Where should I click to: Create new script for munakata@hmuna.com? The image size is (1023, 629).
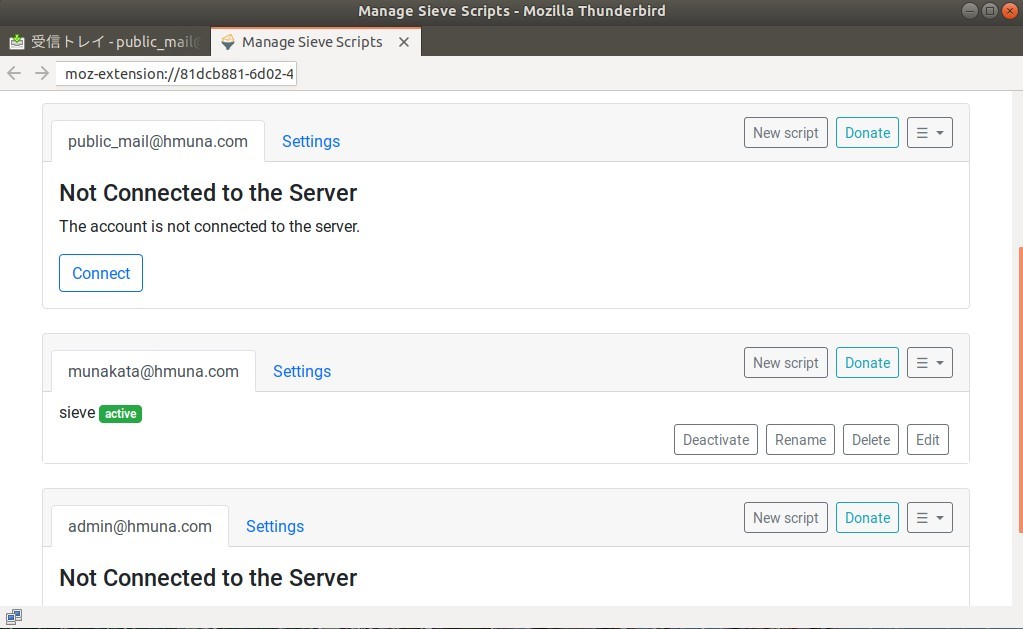(x=785, y=363)
